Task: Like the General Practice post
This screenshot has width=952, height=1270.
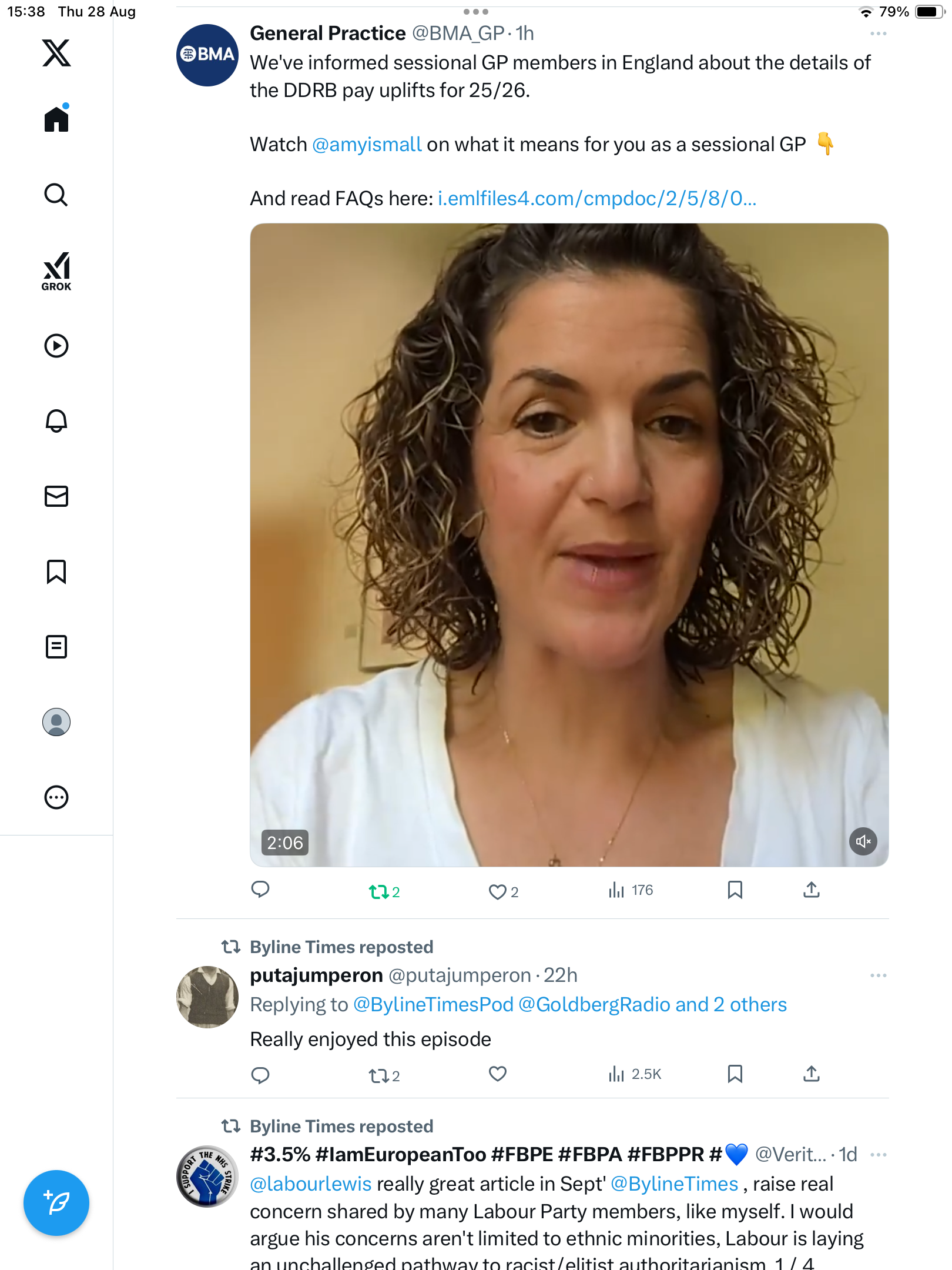Action: [498, 892]
